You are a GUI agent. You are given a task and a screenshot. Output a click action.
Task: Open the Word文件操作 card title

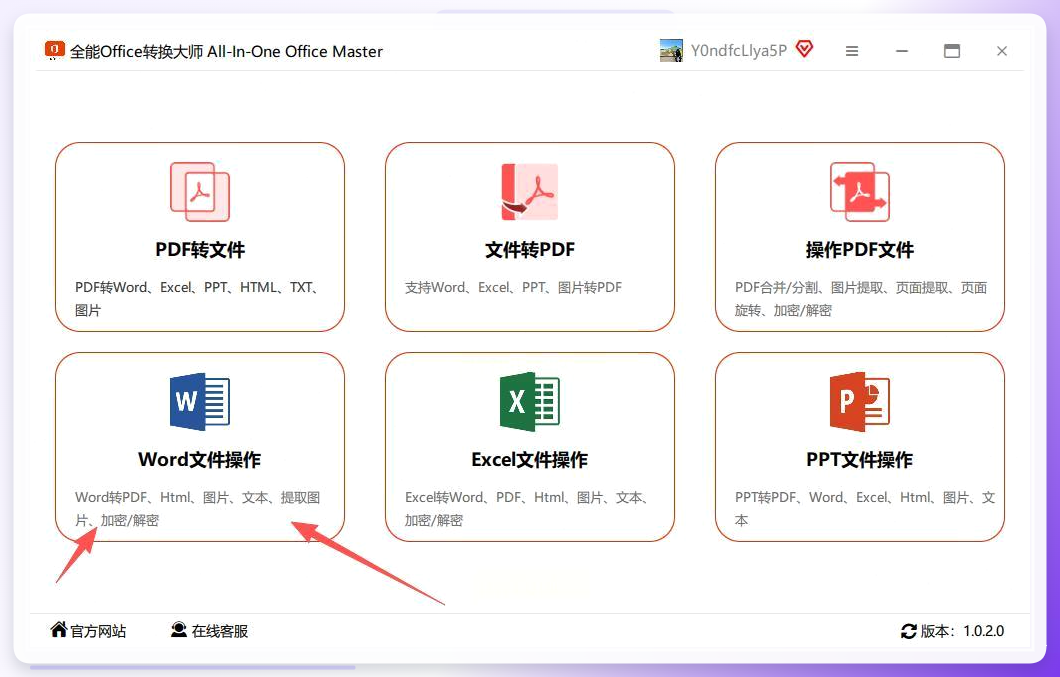199,460
